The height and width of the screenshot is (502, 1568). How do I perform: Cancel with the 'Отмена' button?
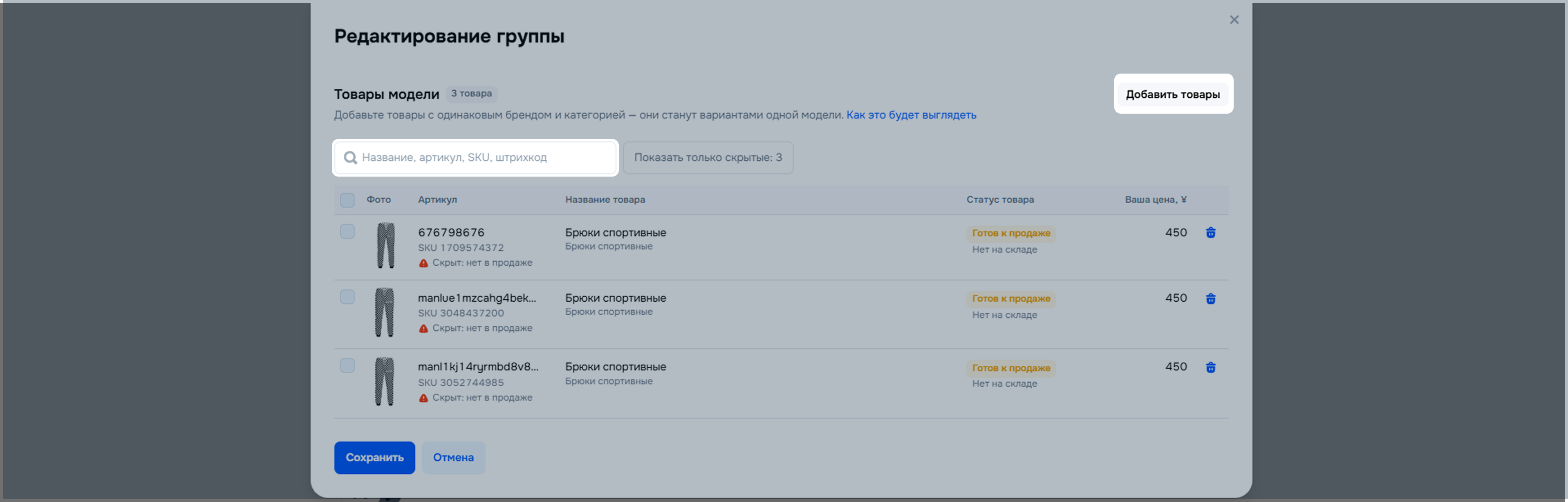pos(453,457)
